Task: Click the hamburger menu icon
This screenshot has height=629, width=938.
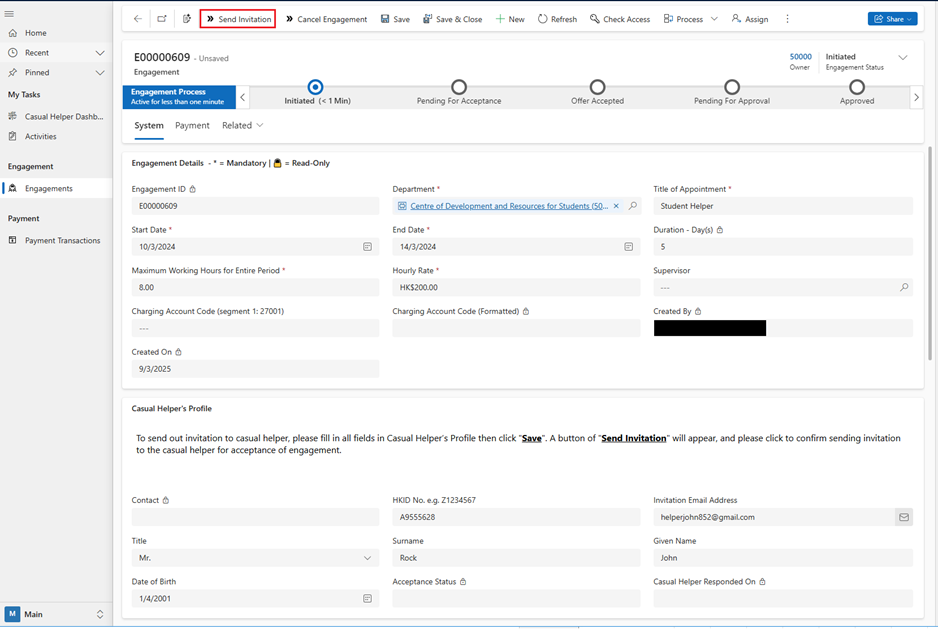Action: point(10,14)
